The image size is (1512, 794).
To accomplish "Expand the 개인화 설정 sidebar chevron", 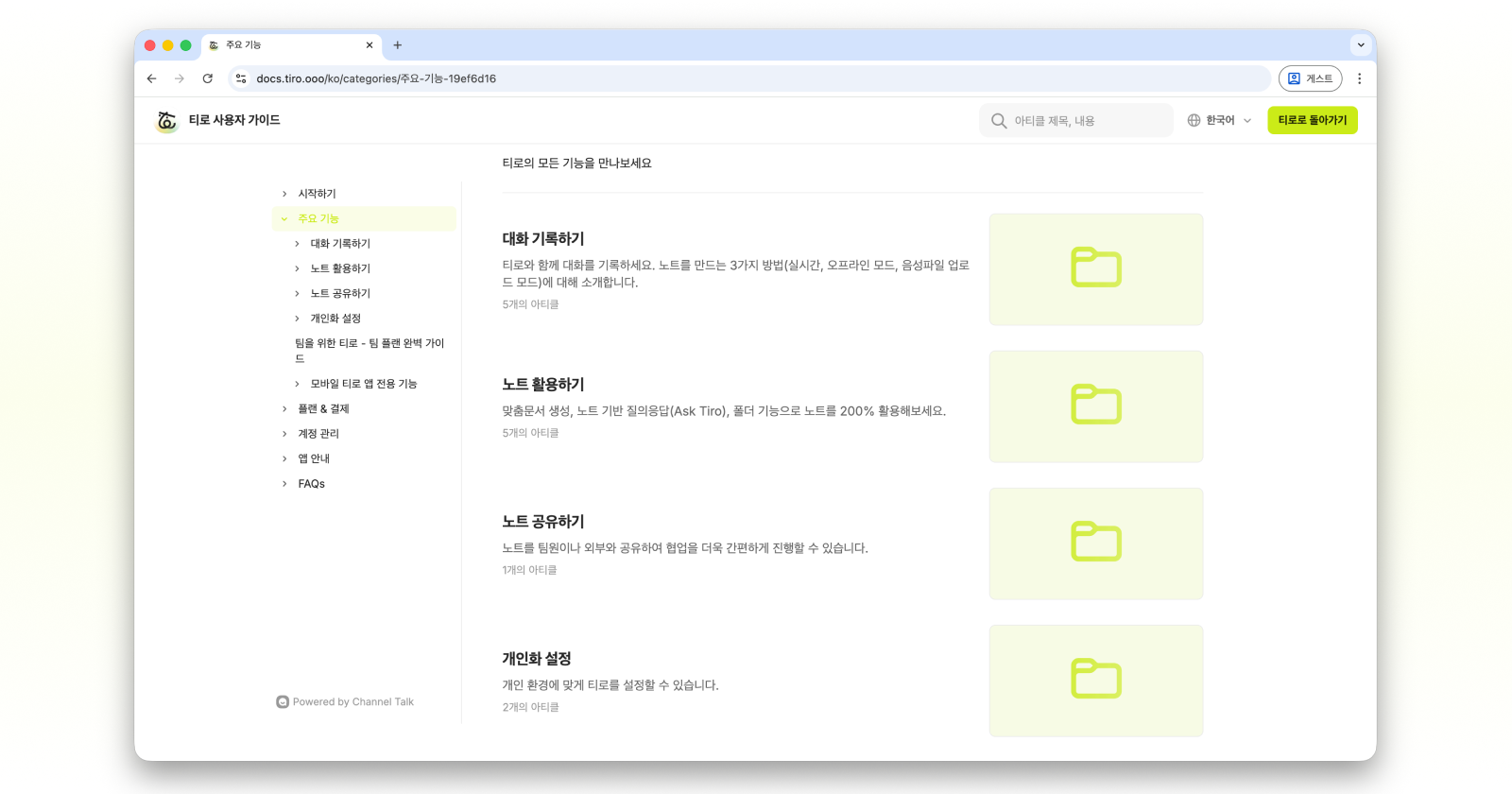I will tap(297, 319).
